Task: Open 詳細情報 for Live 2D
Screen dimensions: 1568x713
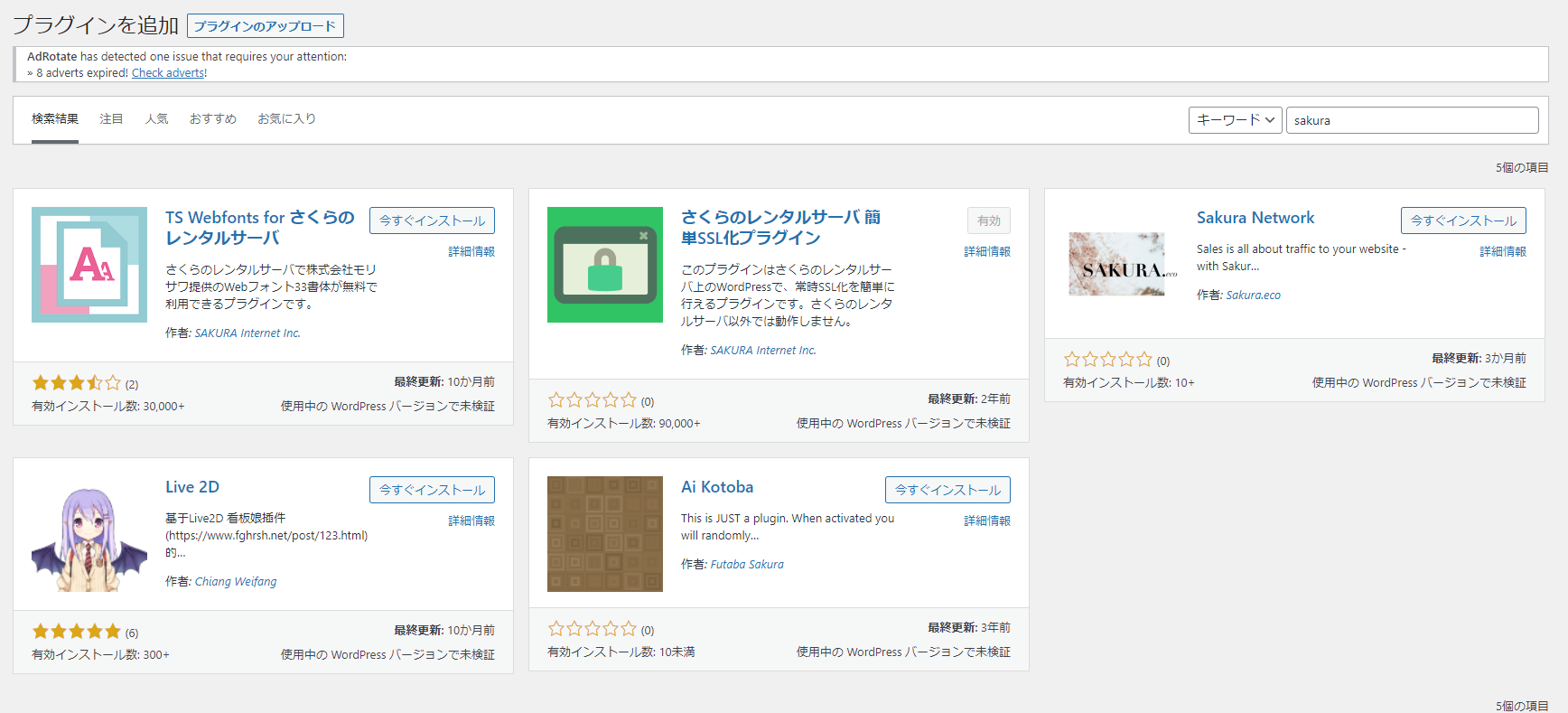Action: [x=471, y=521]
